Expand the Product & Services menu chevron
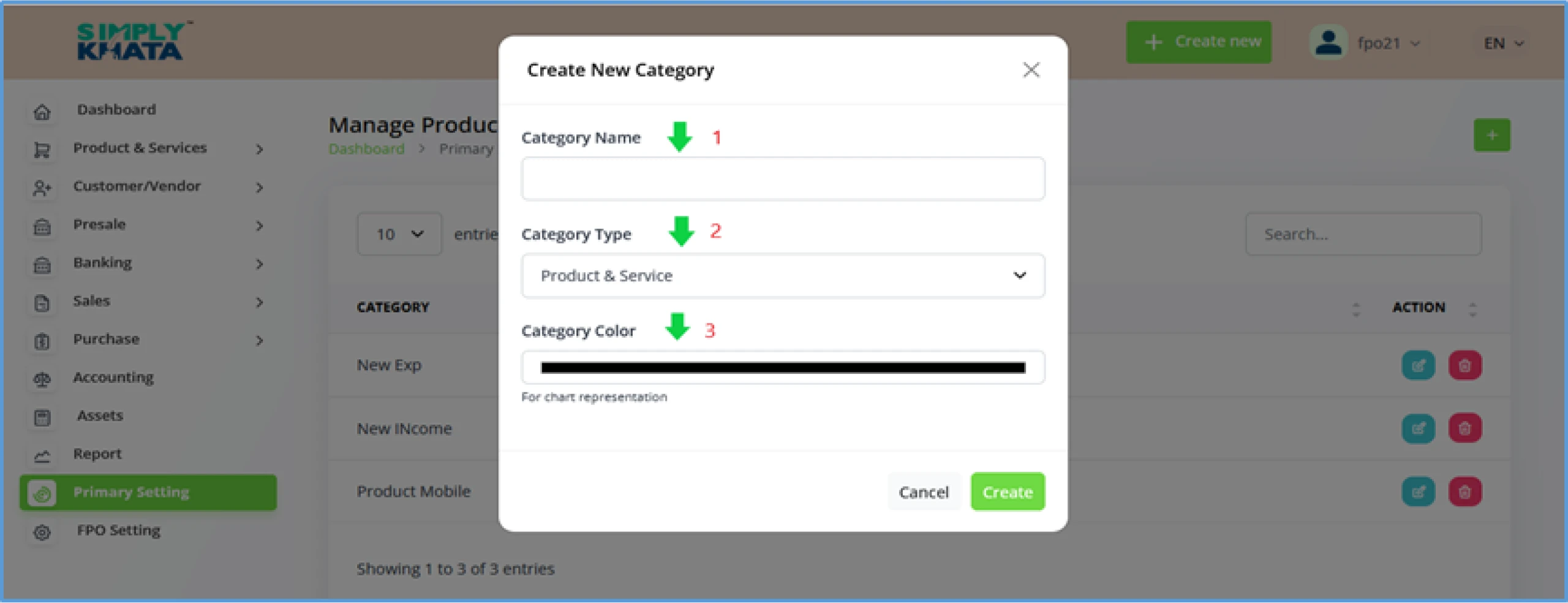 [260, 149]
